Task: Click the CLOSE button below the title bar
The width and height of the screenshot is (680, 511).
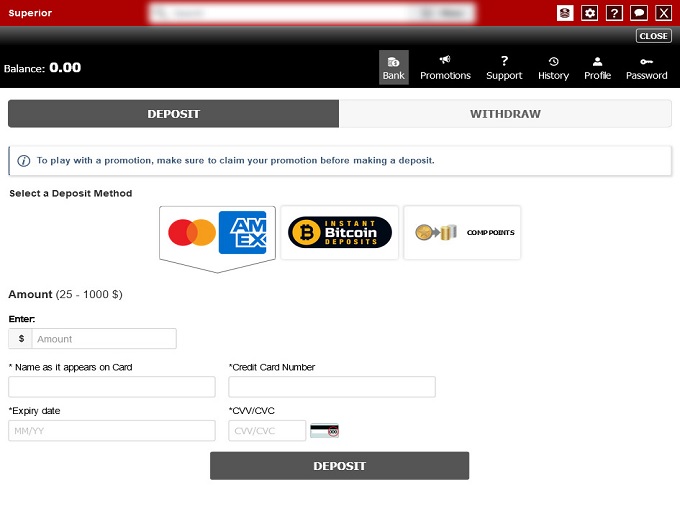Action: tap(653, 36)
